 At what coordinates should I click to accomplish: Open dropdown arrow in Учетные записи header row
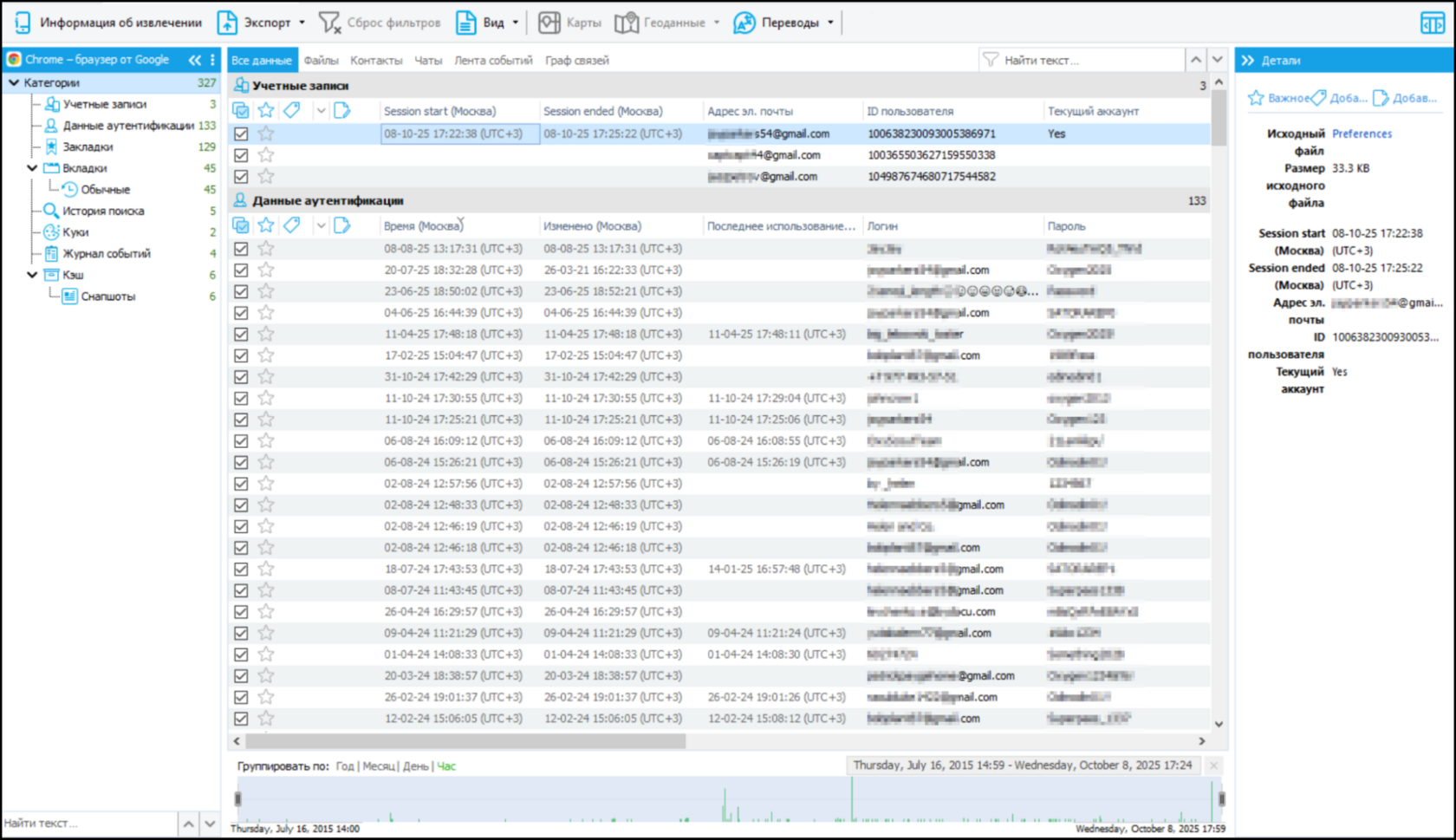click(321, 110)
